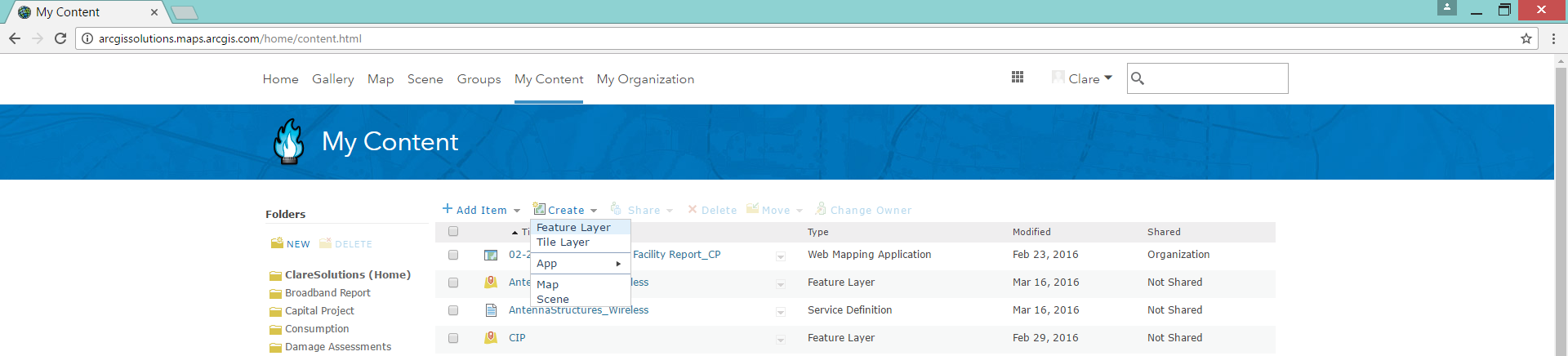This screenshot has width=1568, height=356.
Task: Click the Damage Assessments folder icon
Action: (x=275, y=348)
